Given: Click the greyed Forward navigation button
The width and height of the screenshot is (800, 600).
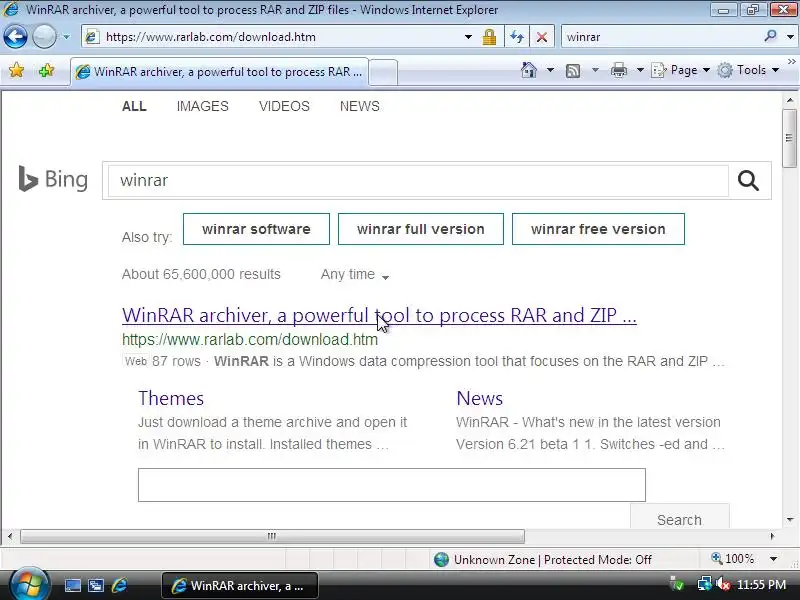Looking at the screenshot, I should tap(44, 37).
